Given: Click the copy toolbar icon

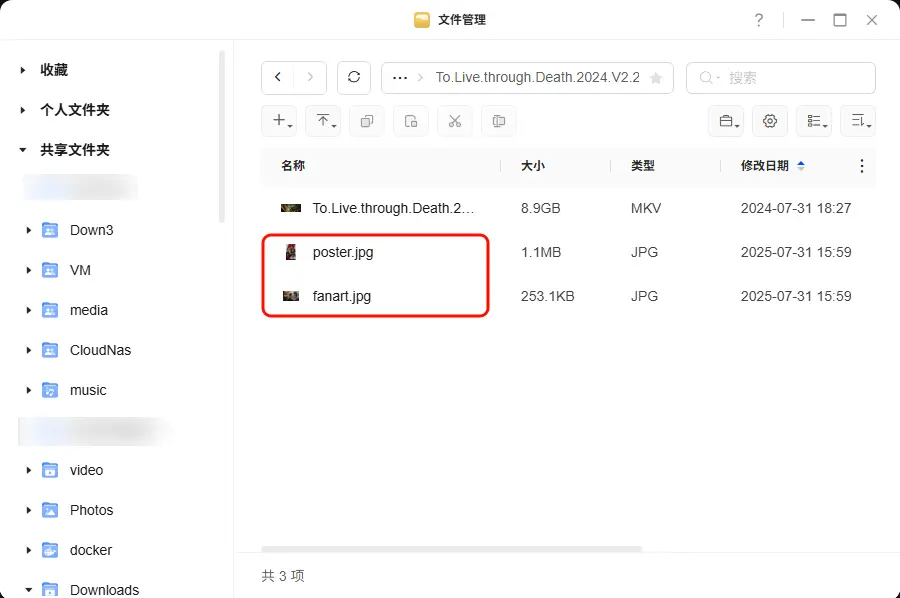Looking at the screenshot, I should [x=367, y=121].
